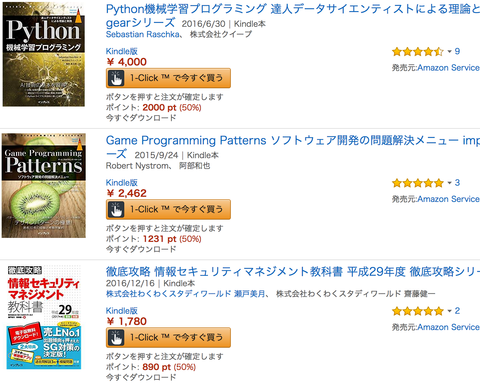Buy the Python machine learning book with 1-Click

tap(168, 78)
